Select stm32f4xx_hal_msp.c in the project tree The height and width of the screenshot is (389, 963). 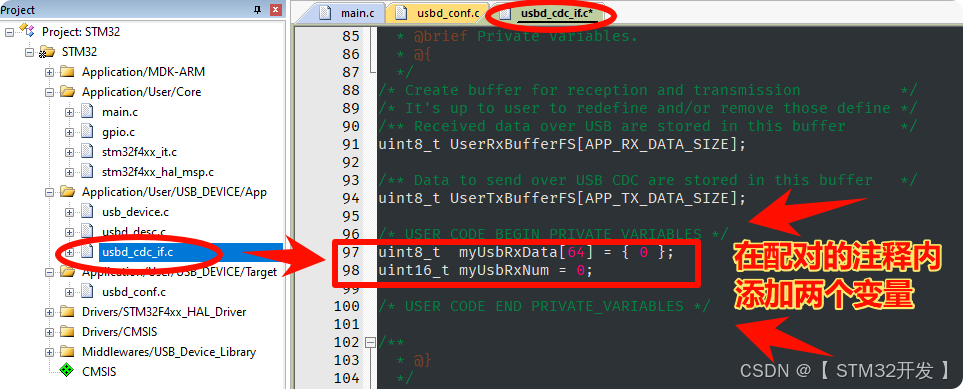pyautogui.click(x=158, y=172)
